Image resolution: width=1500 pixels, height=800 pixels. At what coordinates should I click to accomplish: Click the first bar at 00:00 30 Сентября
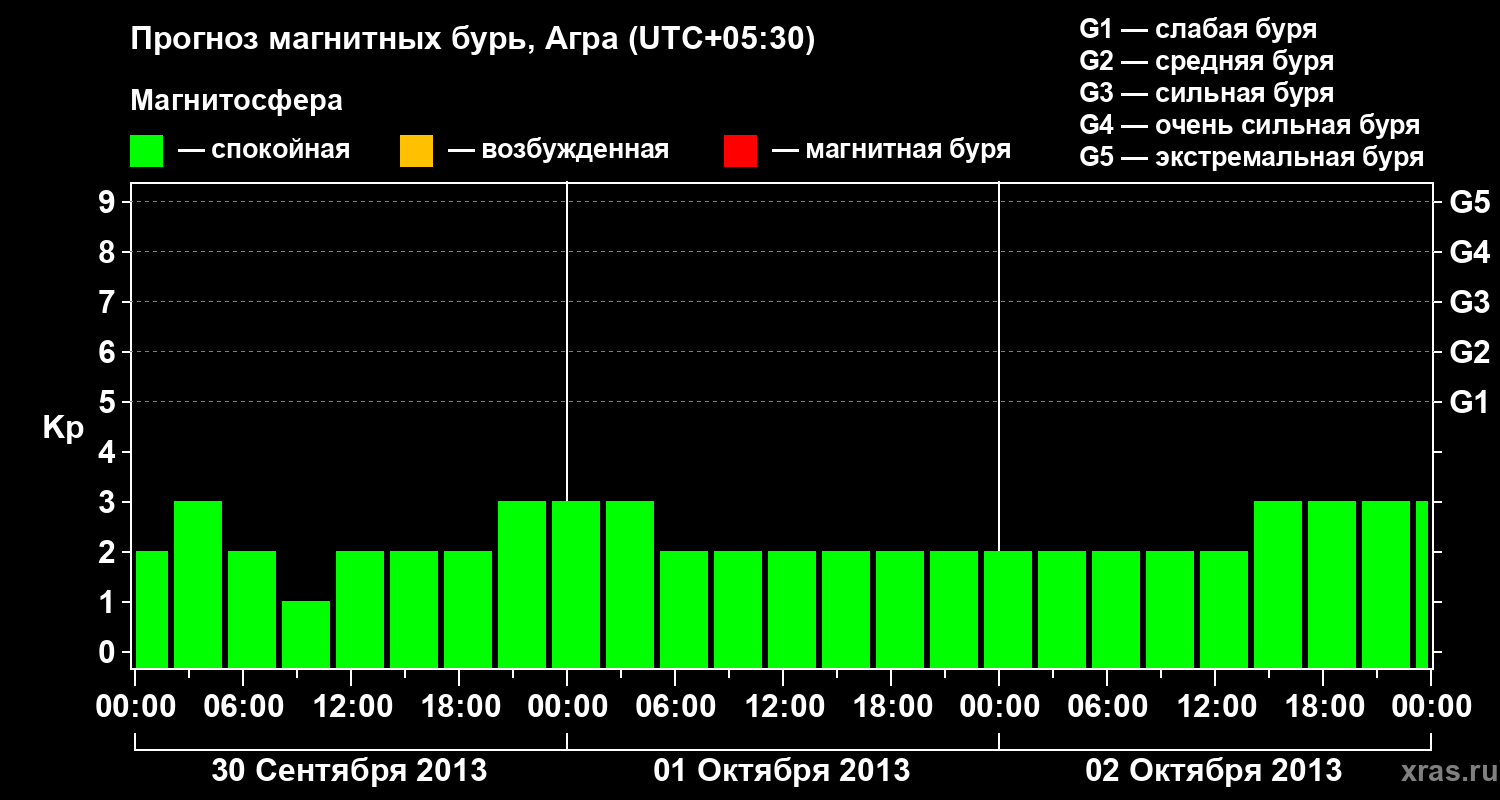point(152,609)
